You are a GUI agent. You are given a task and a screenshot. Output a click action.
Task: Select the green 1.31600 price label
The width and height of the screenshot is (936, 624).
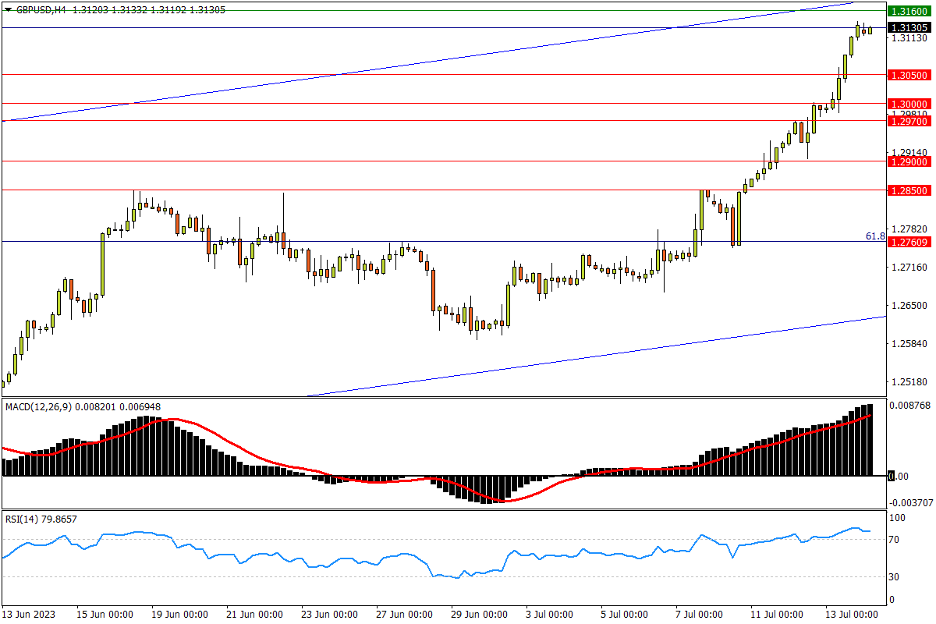(x=909, y=11)
